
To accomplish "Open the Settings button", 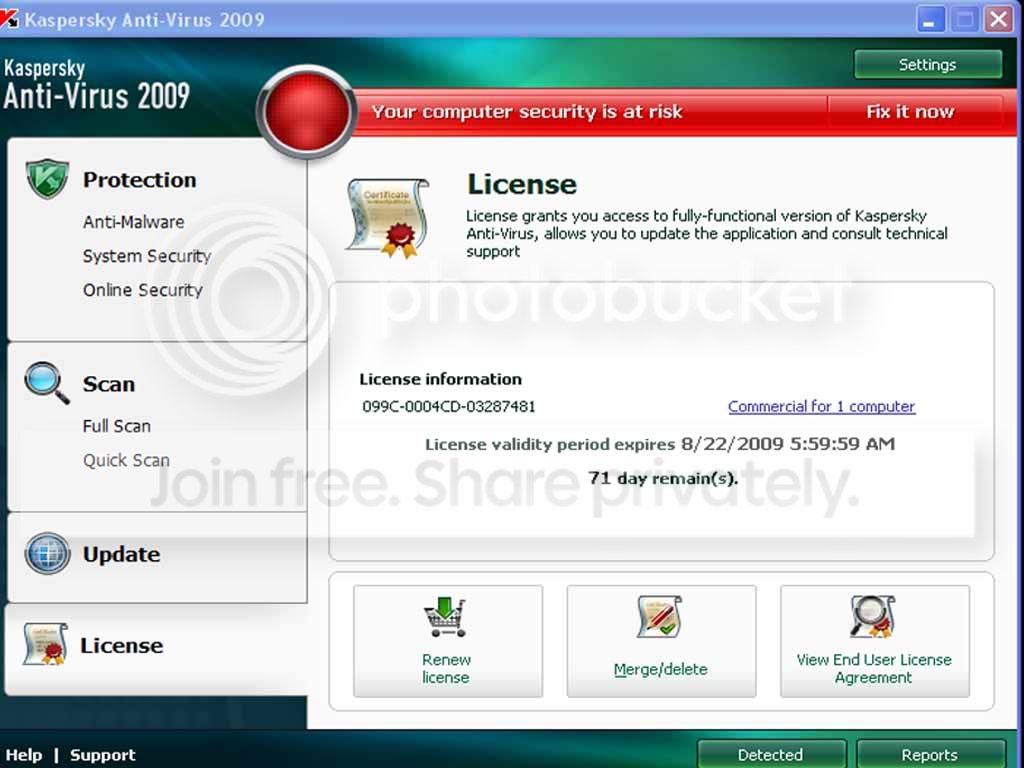I will pos(927,65).
